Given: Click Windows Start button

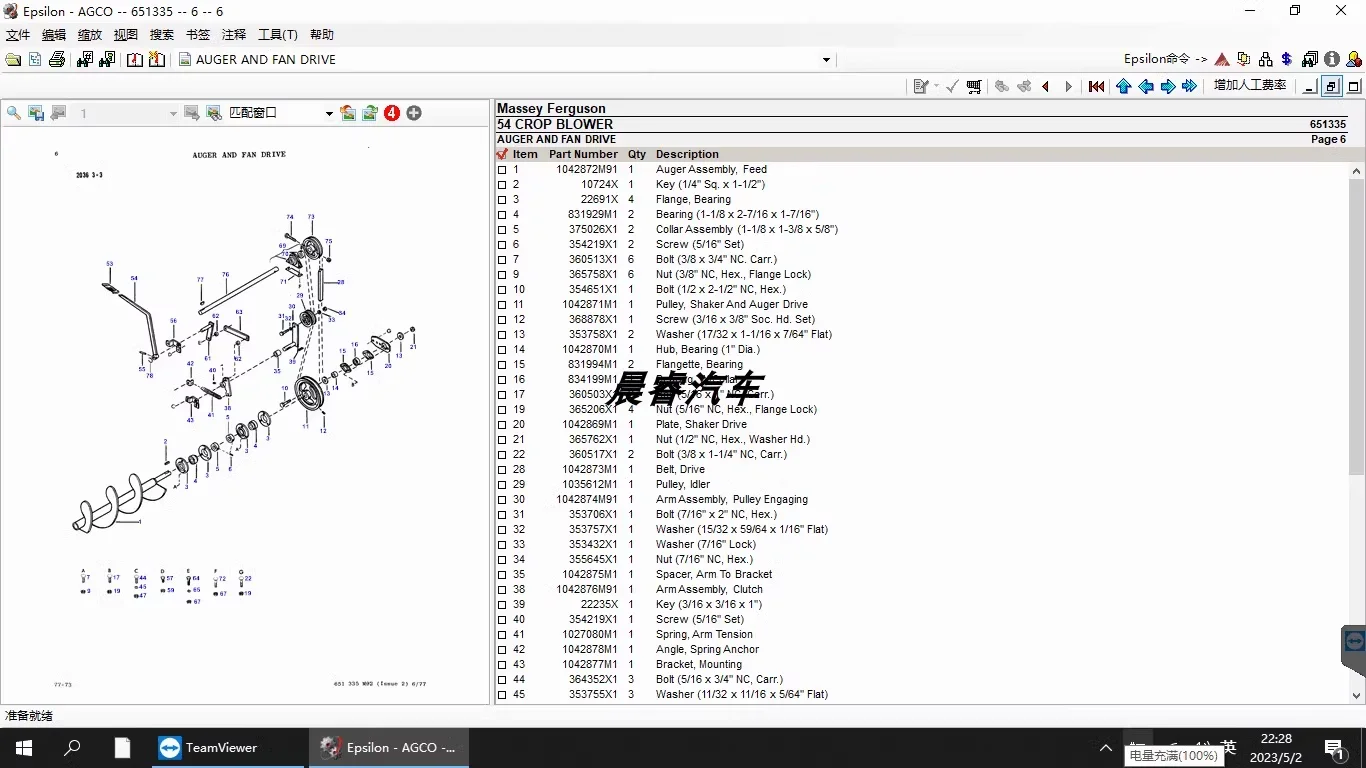Looking at the screenshot, I should point(24,748).
